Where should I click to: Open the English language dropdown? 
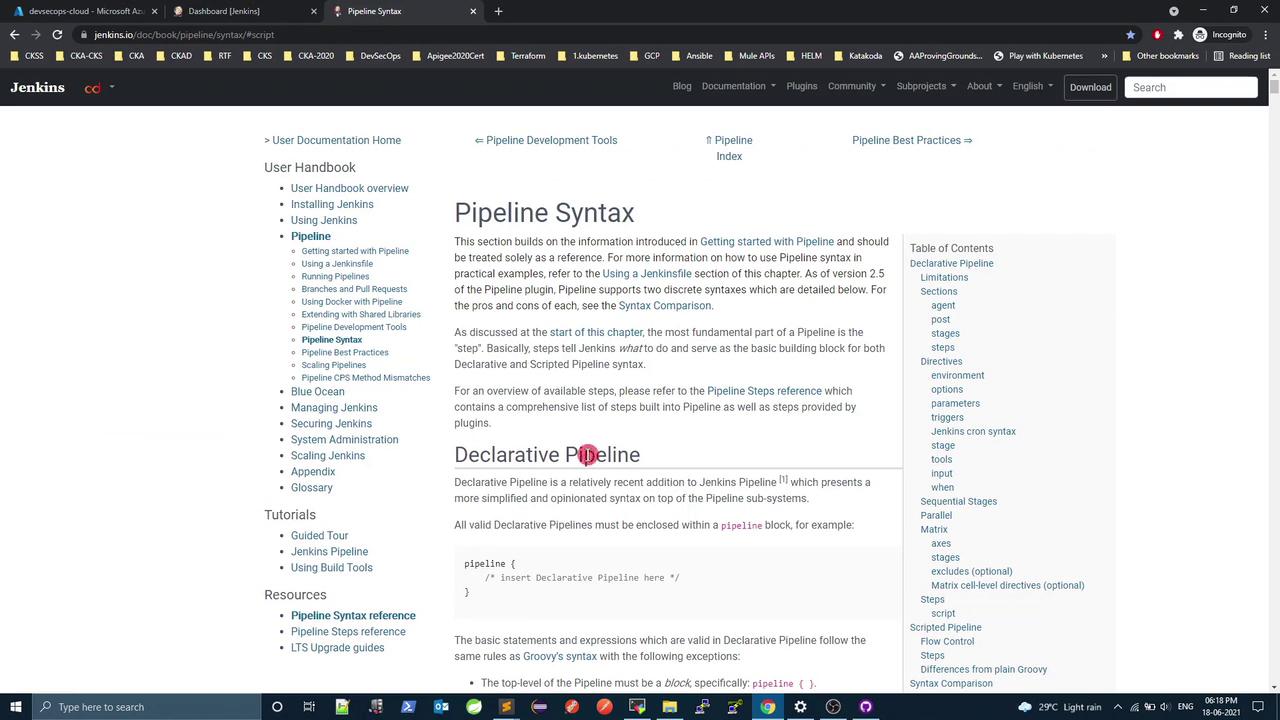coord(1032,87)
